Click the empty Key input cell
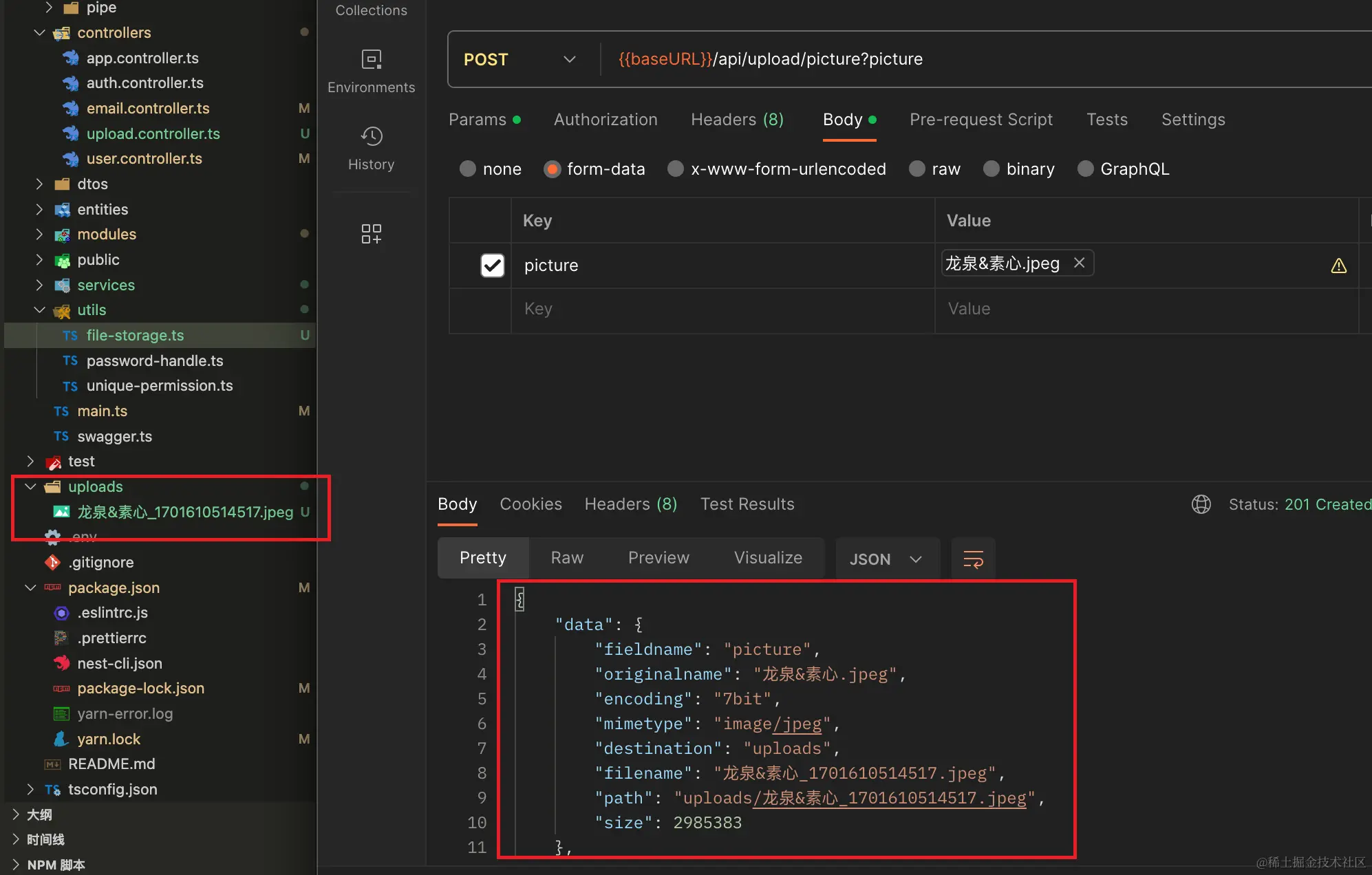 (722, 310)
